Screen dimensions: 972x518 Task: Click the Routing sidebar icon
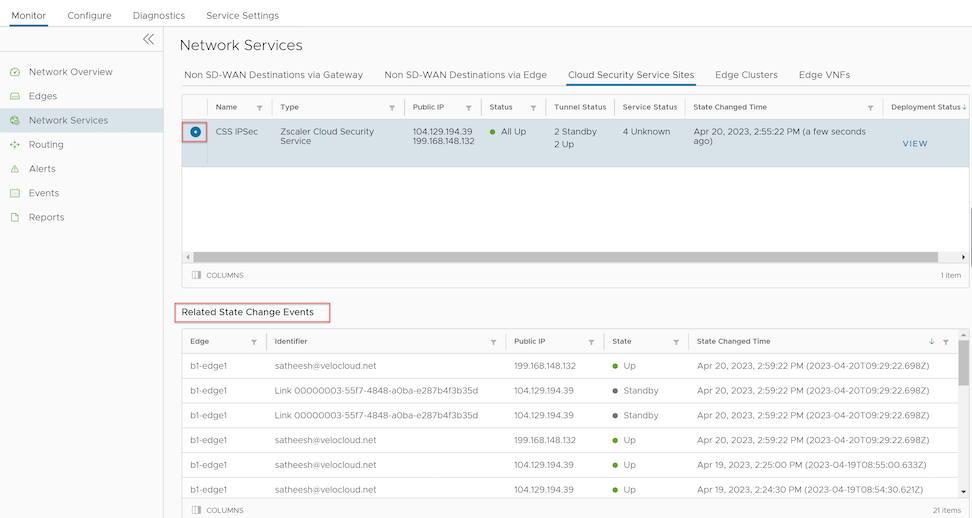point(15,145)
